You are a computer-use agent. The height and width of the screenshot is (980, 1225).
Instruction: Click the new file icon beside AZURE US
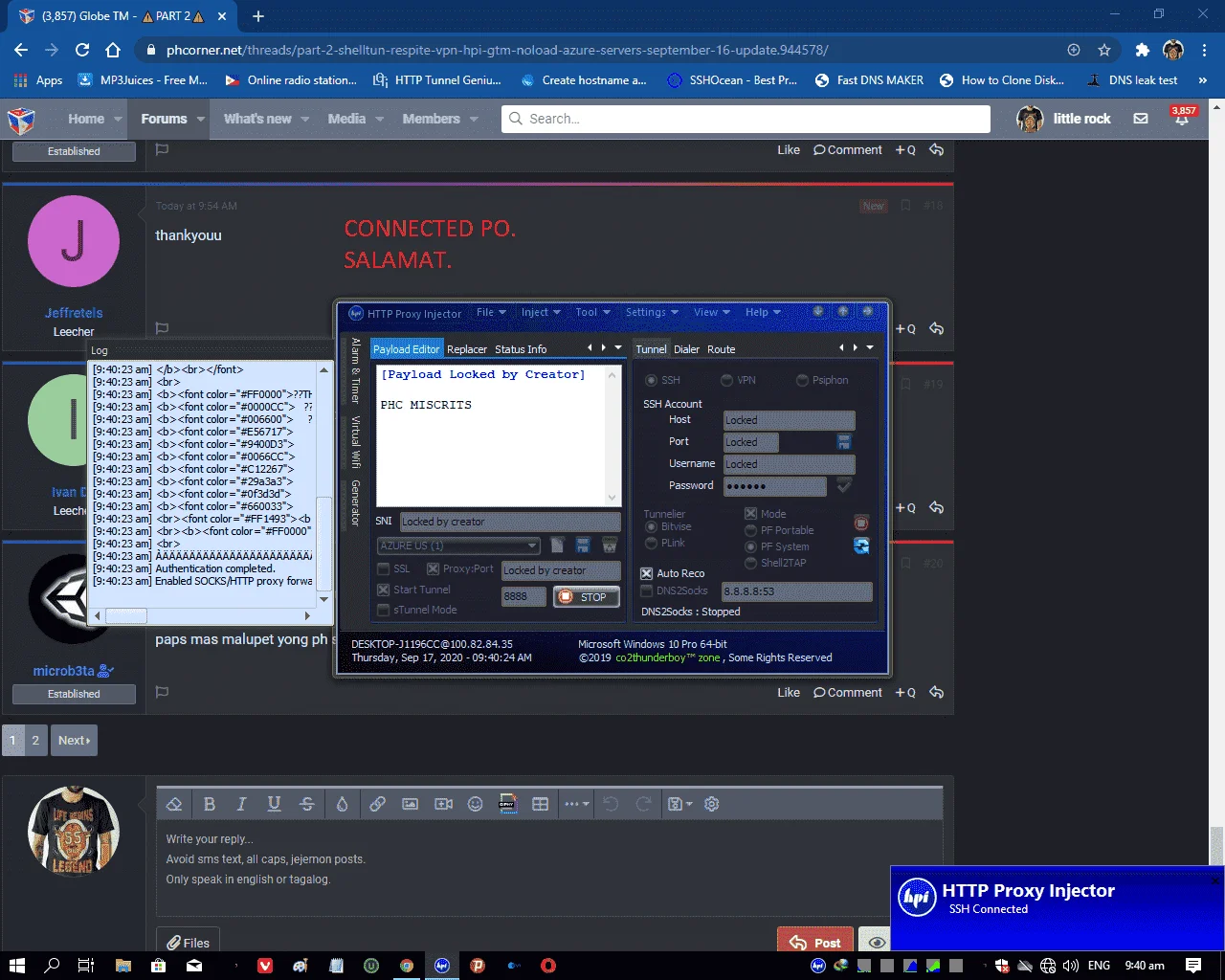(557, 545)
